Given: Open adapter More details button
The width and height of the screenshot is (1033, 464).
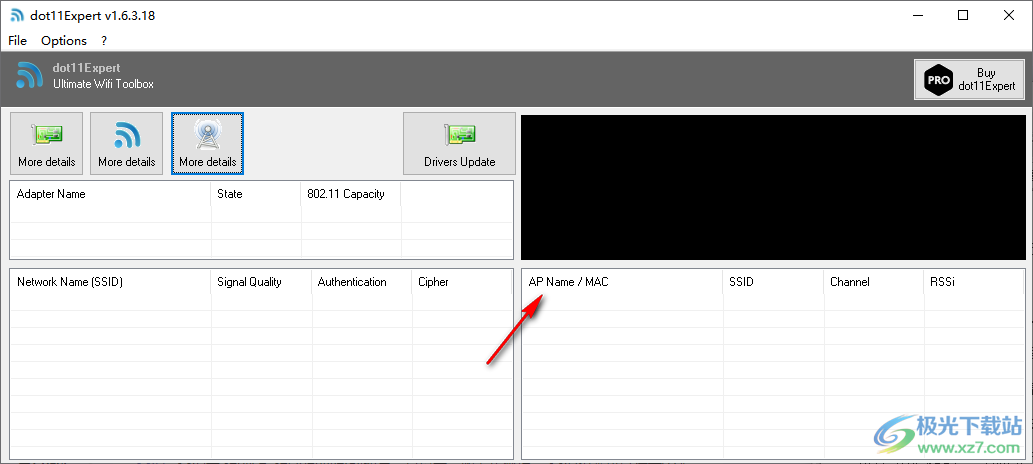Looking at the screenshot, I should pyautogui.click(x=47, y=144).
